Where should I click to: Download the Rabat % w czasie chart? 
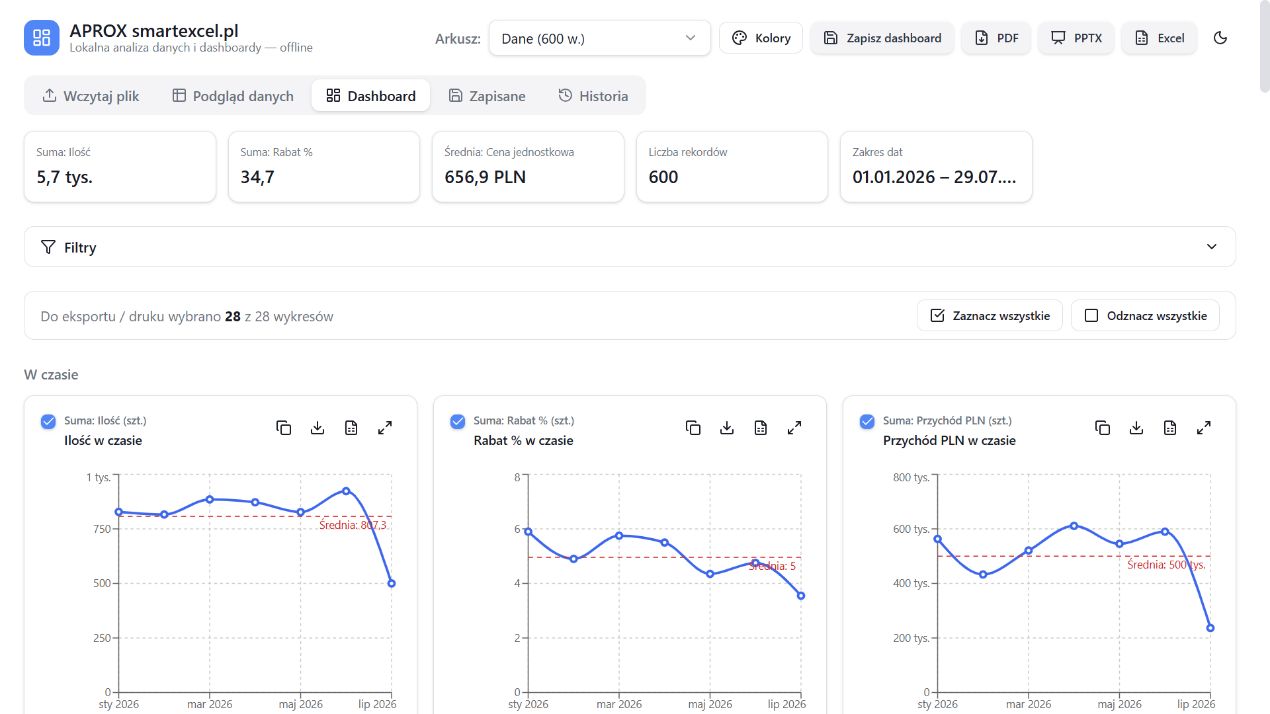pos(727,428)
